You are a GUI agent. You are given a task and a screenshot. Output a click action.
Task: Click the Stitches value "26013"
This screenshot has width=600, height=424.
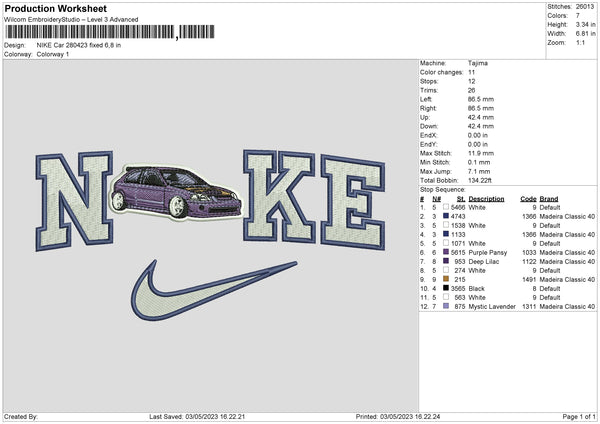(585, 7)
